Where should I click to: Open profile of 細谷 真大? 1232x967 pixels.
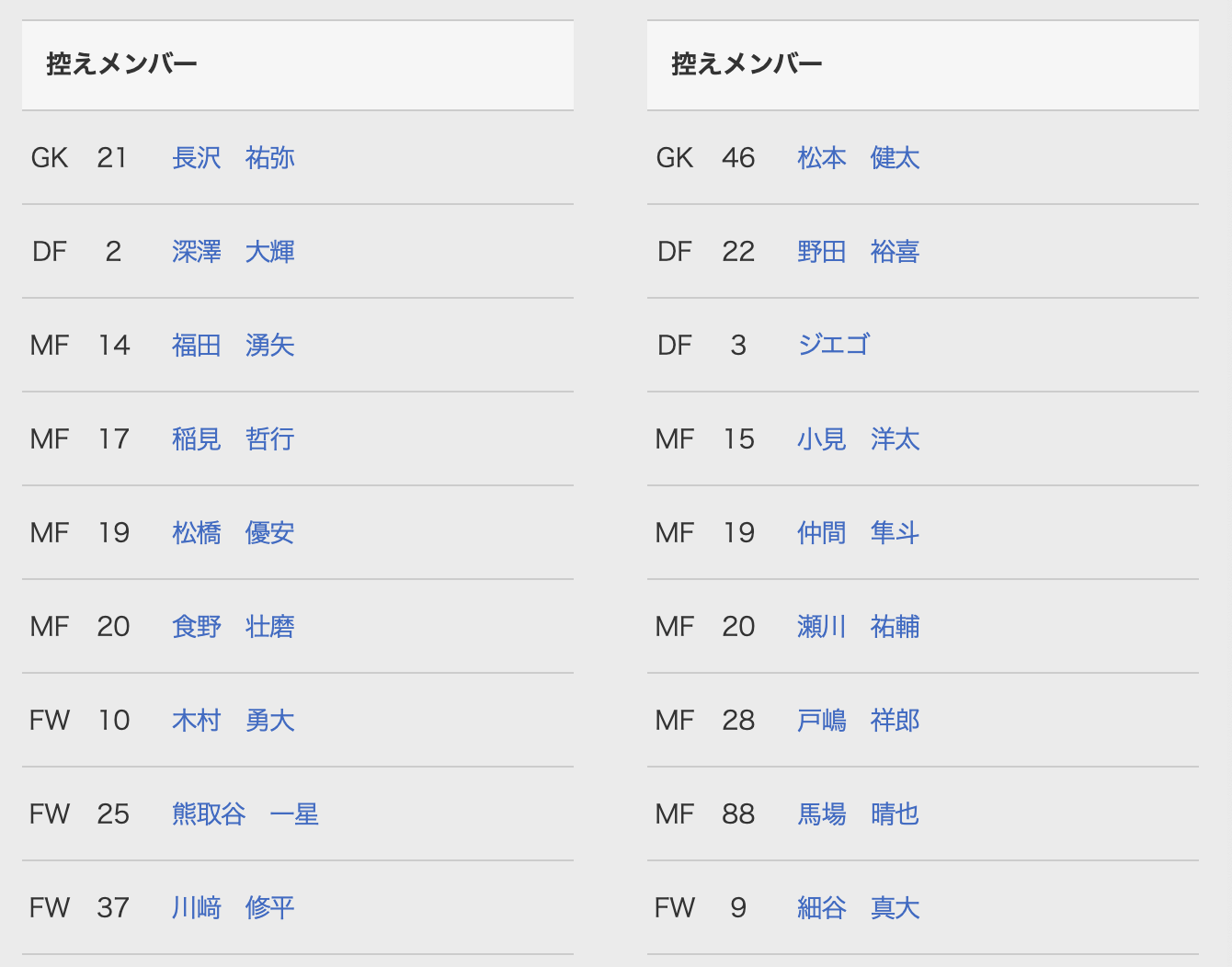tap(859, 908)
